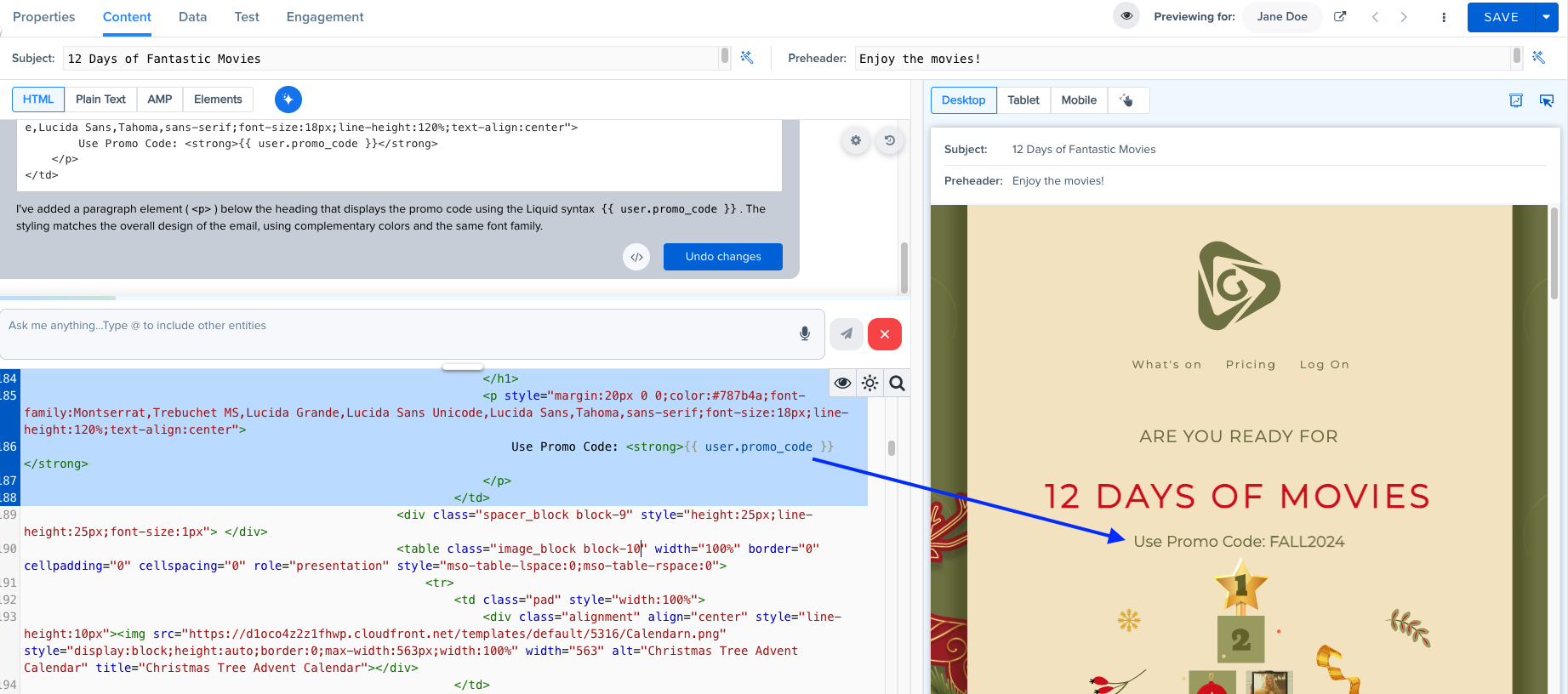Screen dimensions: 1568x694
Task: Switch to AMP mode
Action: pos(160,100)
